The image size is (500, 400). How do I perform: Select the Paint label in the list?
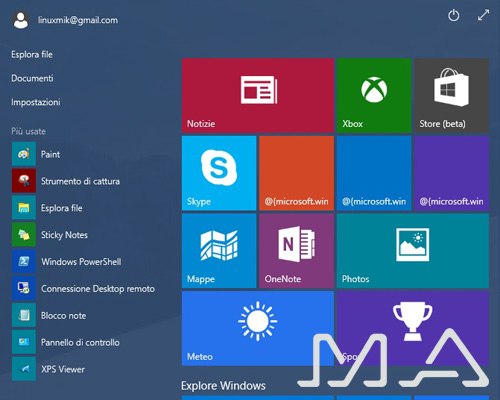[x=50, y=154]
